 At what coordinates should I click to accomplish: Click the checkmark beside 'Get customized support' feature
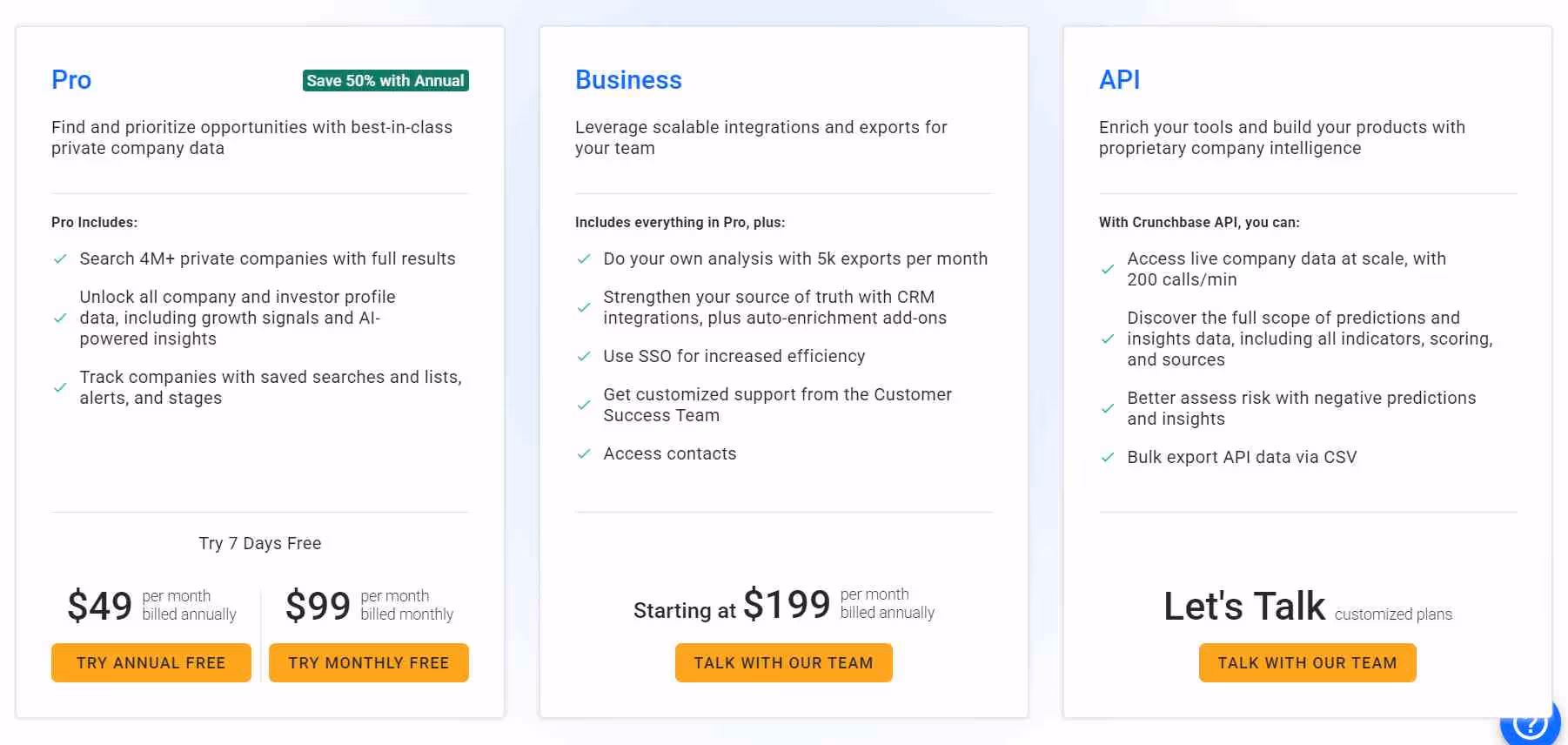click(584, 405)
